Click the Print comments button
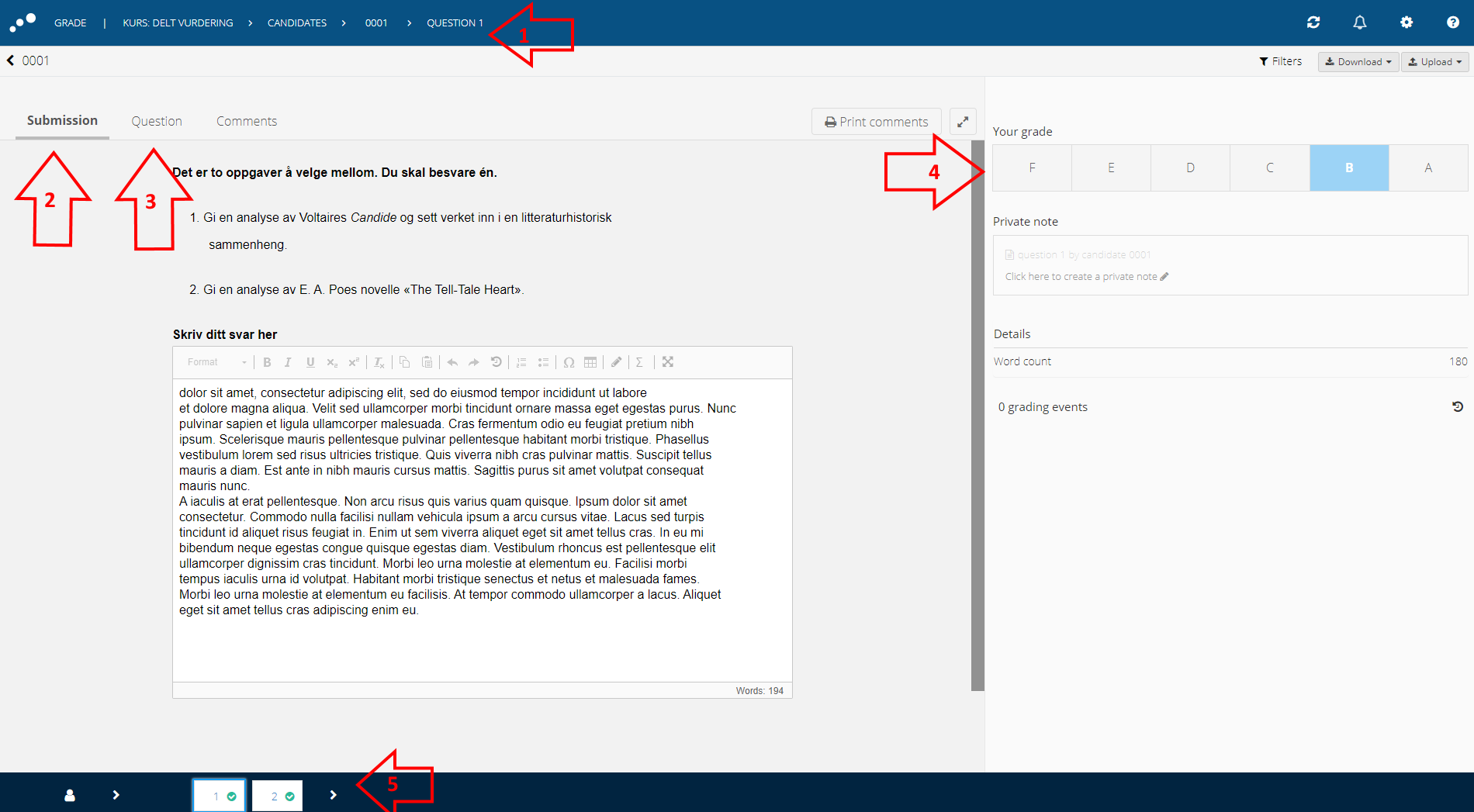This screenshot has width=1474, height=812. [x=877, y=122]
